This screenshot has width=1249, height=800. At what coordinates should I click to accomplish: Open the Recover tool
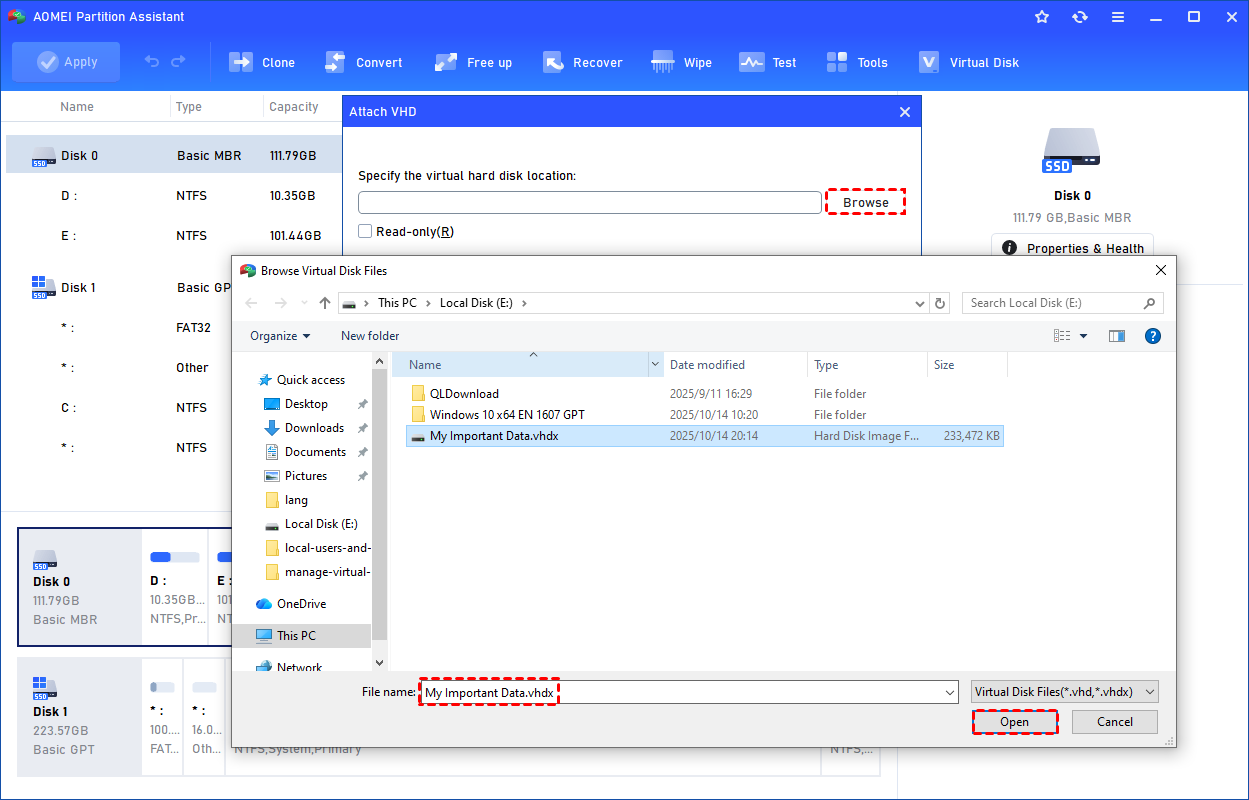(x=582, y=62)
